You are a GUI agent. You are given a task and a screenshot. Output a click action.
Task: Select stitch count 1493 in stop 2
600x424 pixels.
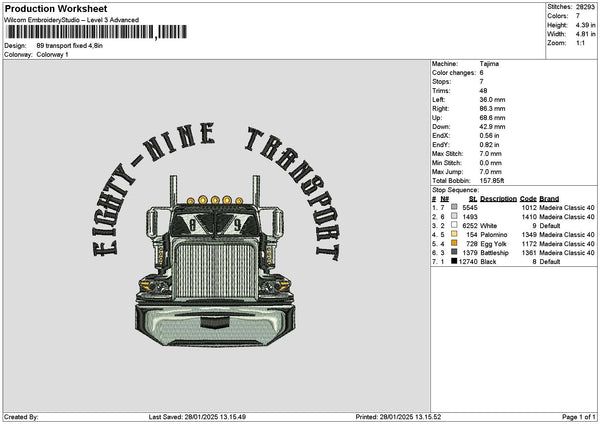click(x=470, y=217)
